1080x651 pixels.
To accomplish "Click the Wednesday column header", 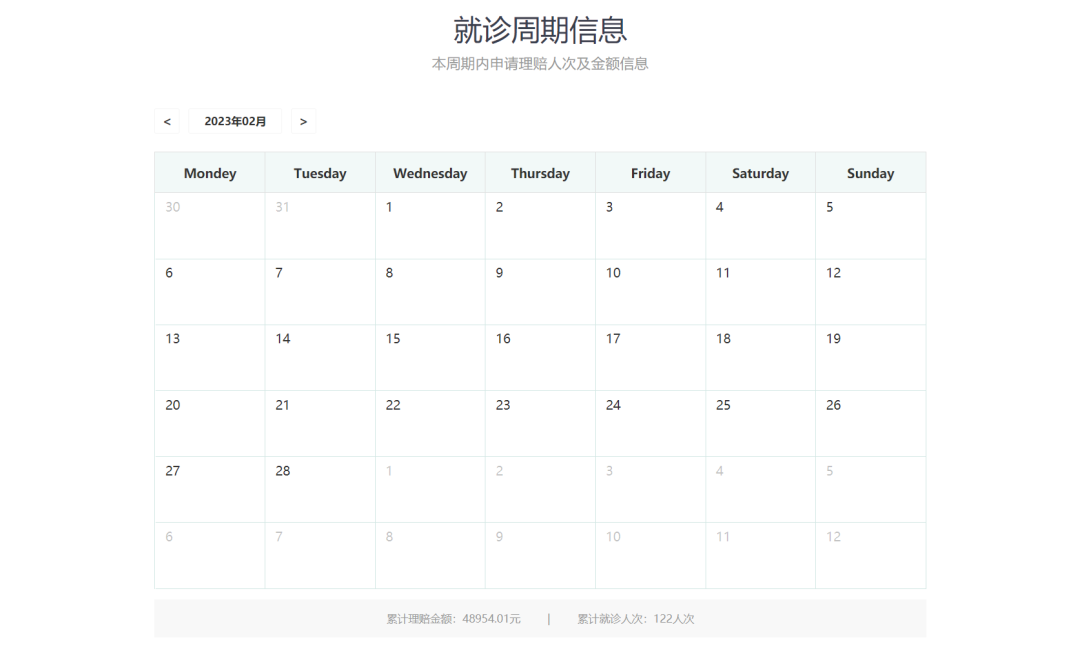I will click(x=430, y=173).
